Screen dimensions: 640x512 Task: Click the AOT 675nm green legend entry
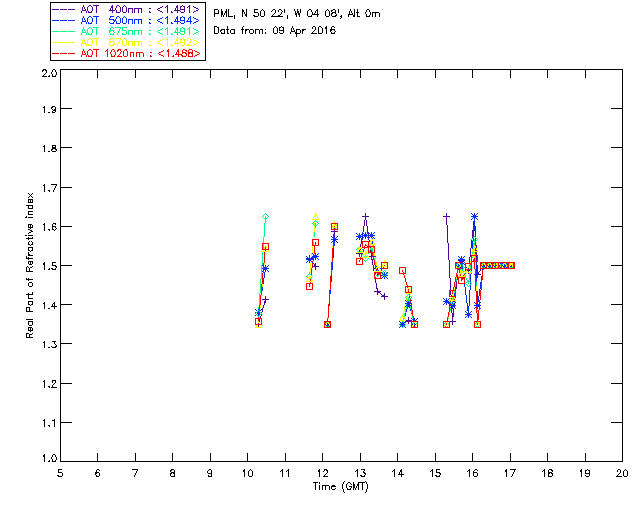click(x=128, y=30)
